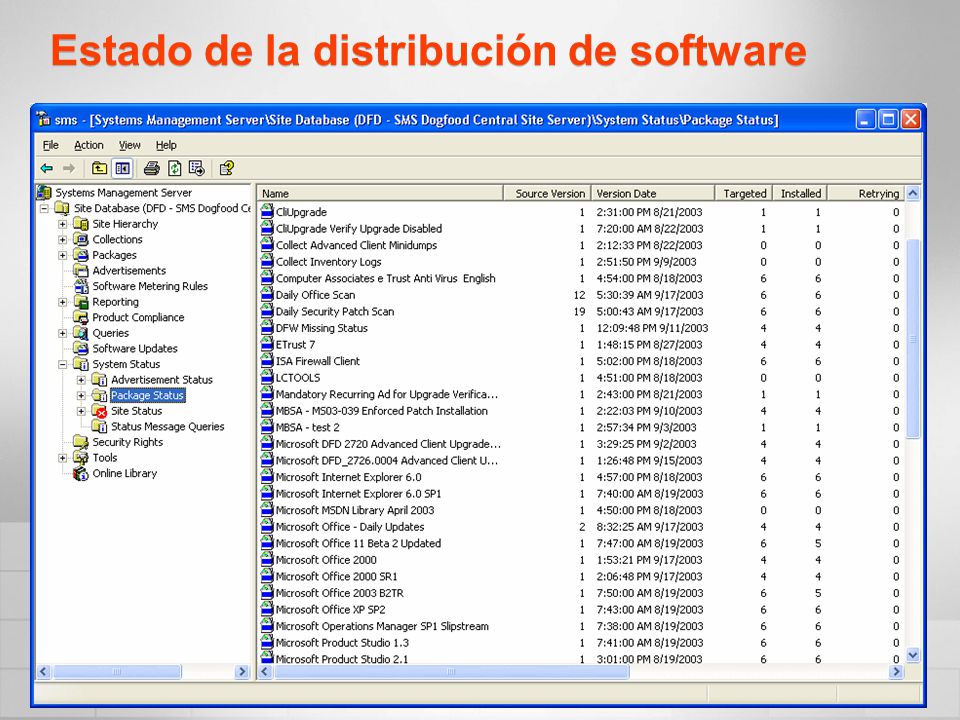Click the Export List toolbar icon

(197, 168)
